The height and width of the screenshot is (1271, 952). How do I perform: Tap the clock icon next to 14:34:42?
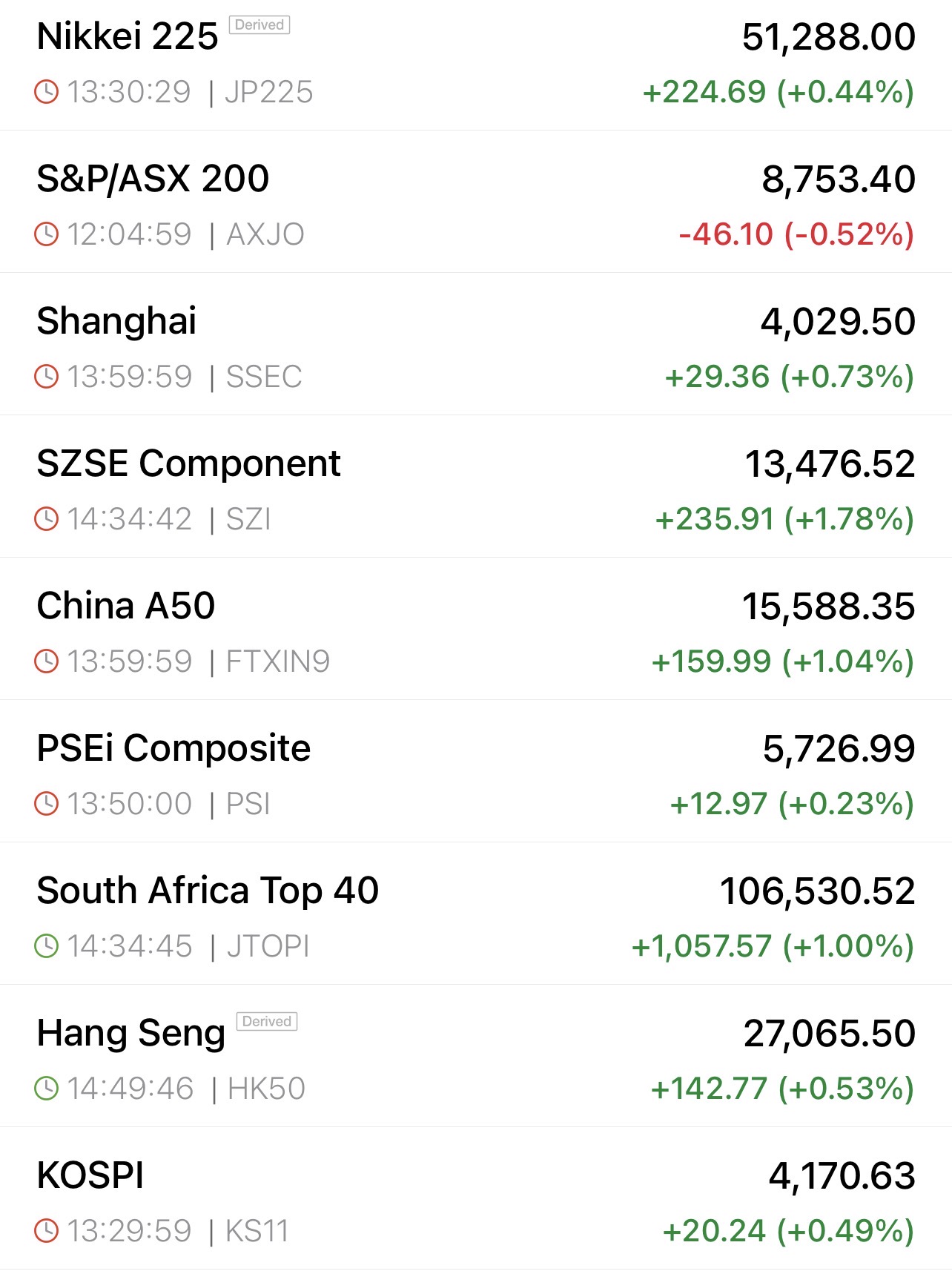(47, 519)
